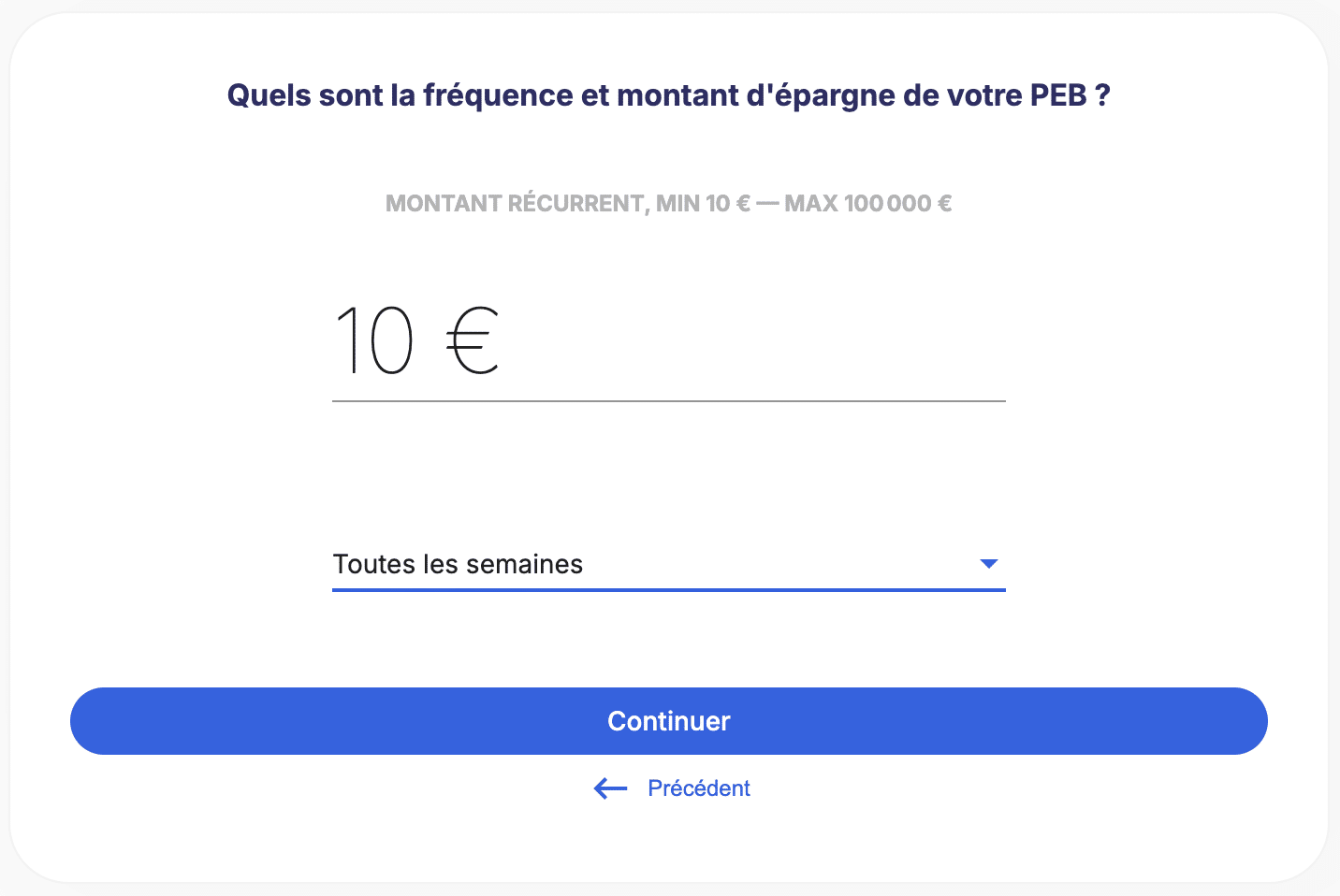The width and height of the screenshot is (1340, 896).
Task: Click the "10" value in the amount field
Action: [374, 341]
